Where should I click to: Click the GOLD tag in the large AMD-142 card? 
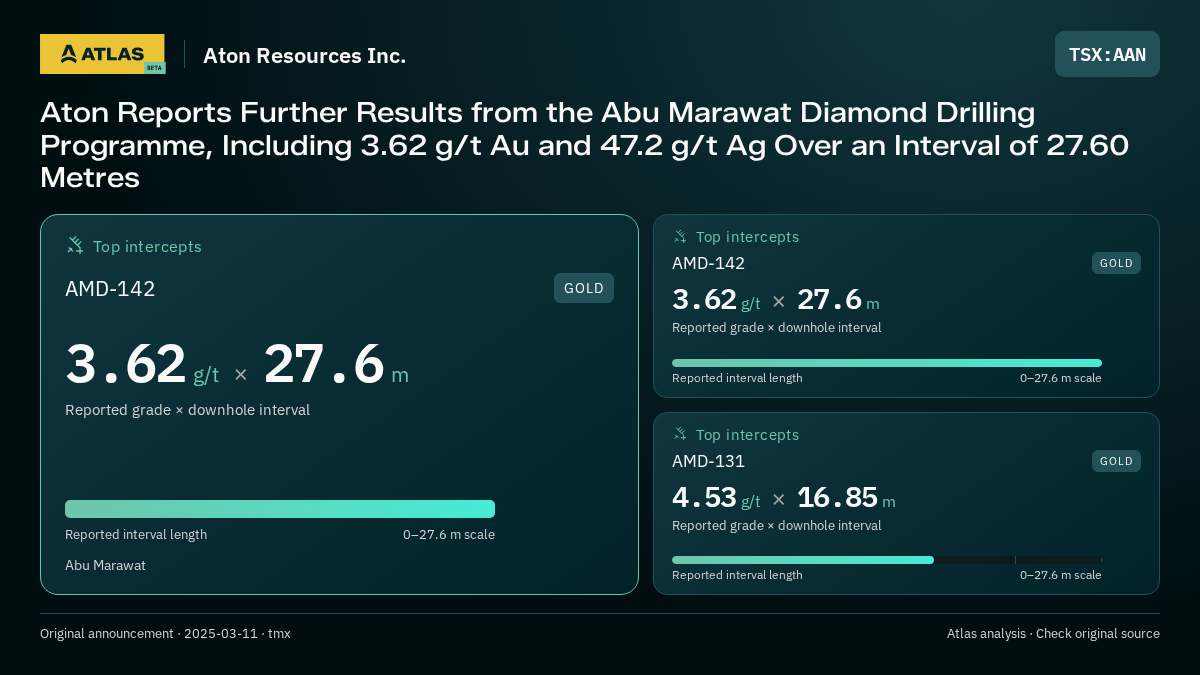coord(584,288)
